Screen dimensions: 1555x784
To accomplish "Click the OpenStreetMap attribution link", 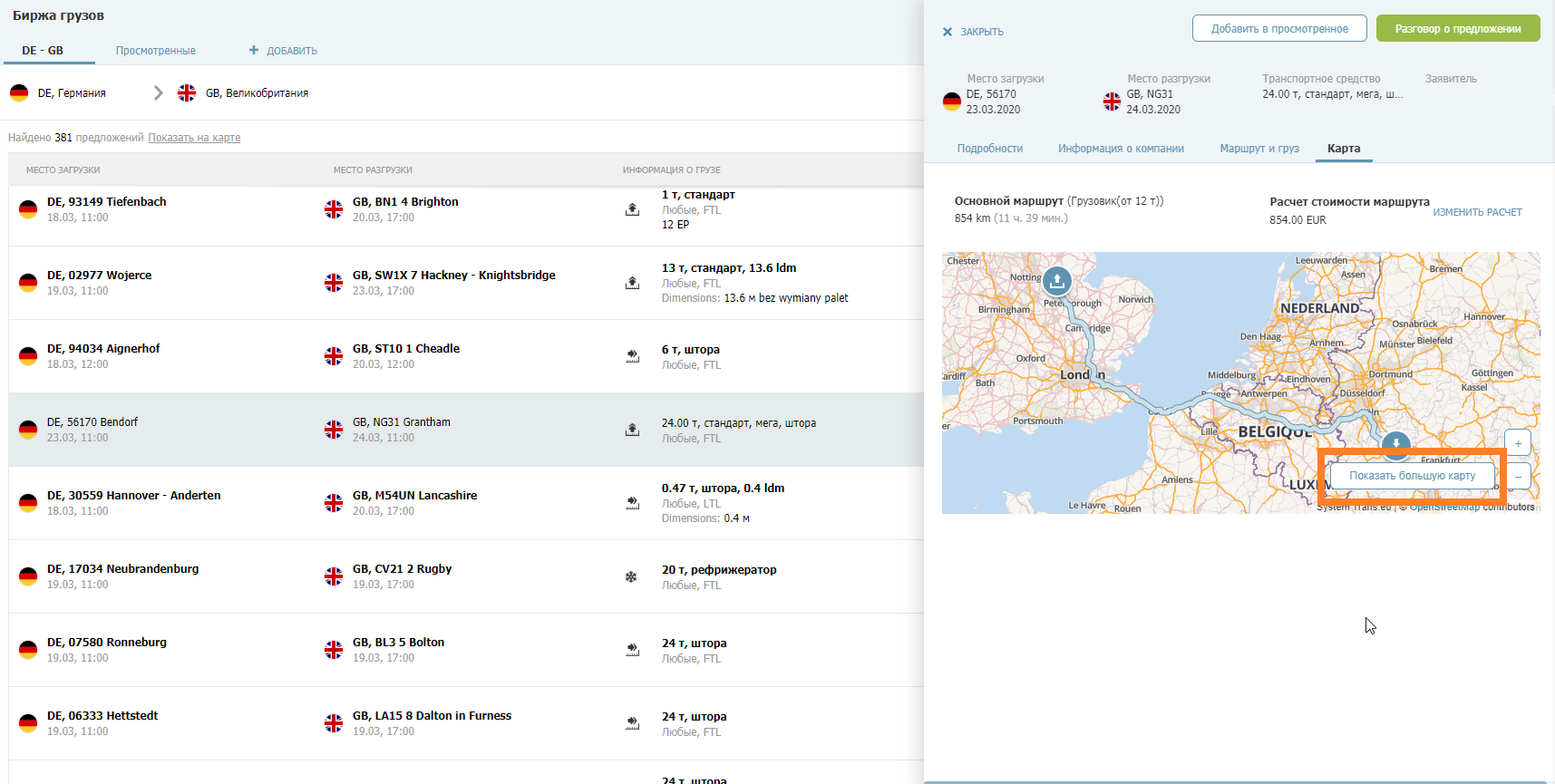I will 1444,507.
